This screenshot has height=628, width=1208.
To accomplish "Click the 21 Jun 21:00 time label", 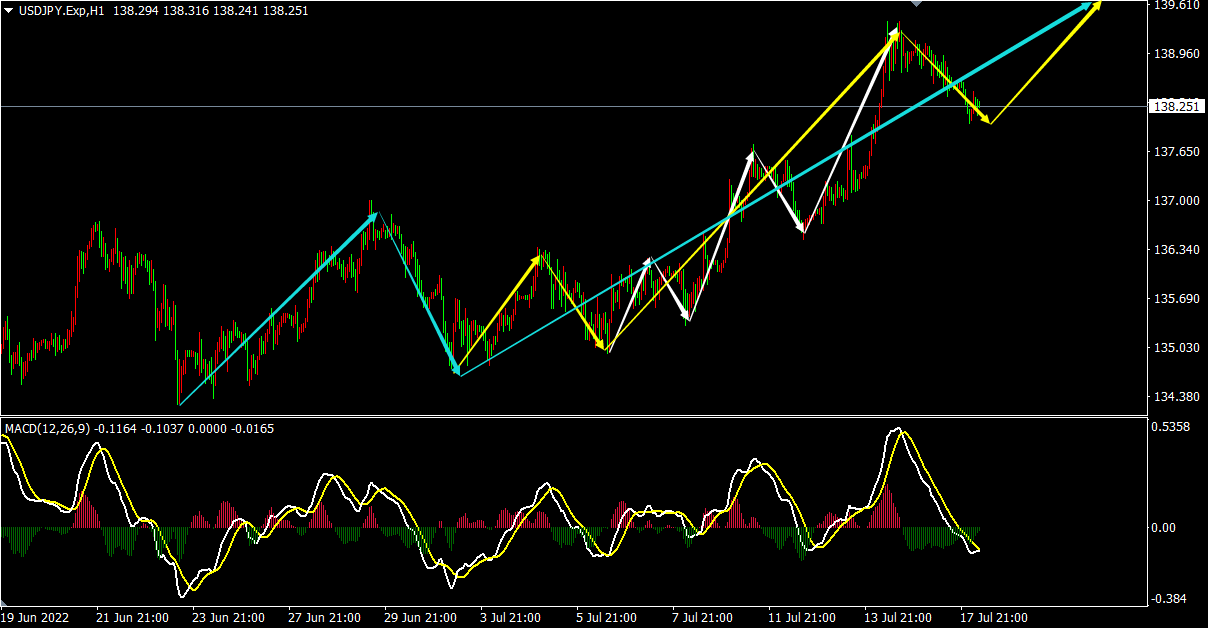I will click(130, 617).
